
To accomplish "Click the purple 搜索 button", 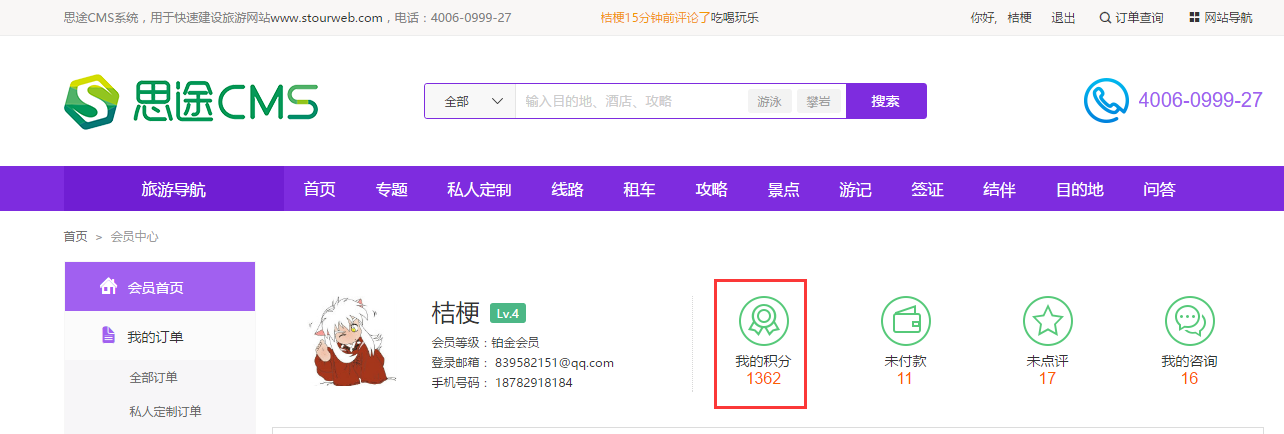I will 885,101.
